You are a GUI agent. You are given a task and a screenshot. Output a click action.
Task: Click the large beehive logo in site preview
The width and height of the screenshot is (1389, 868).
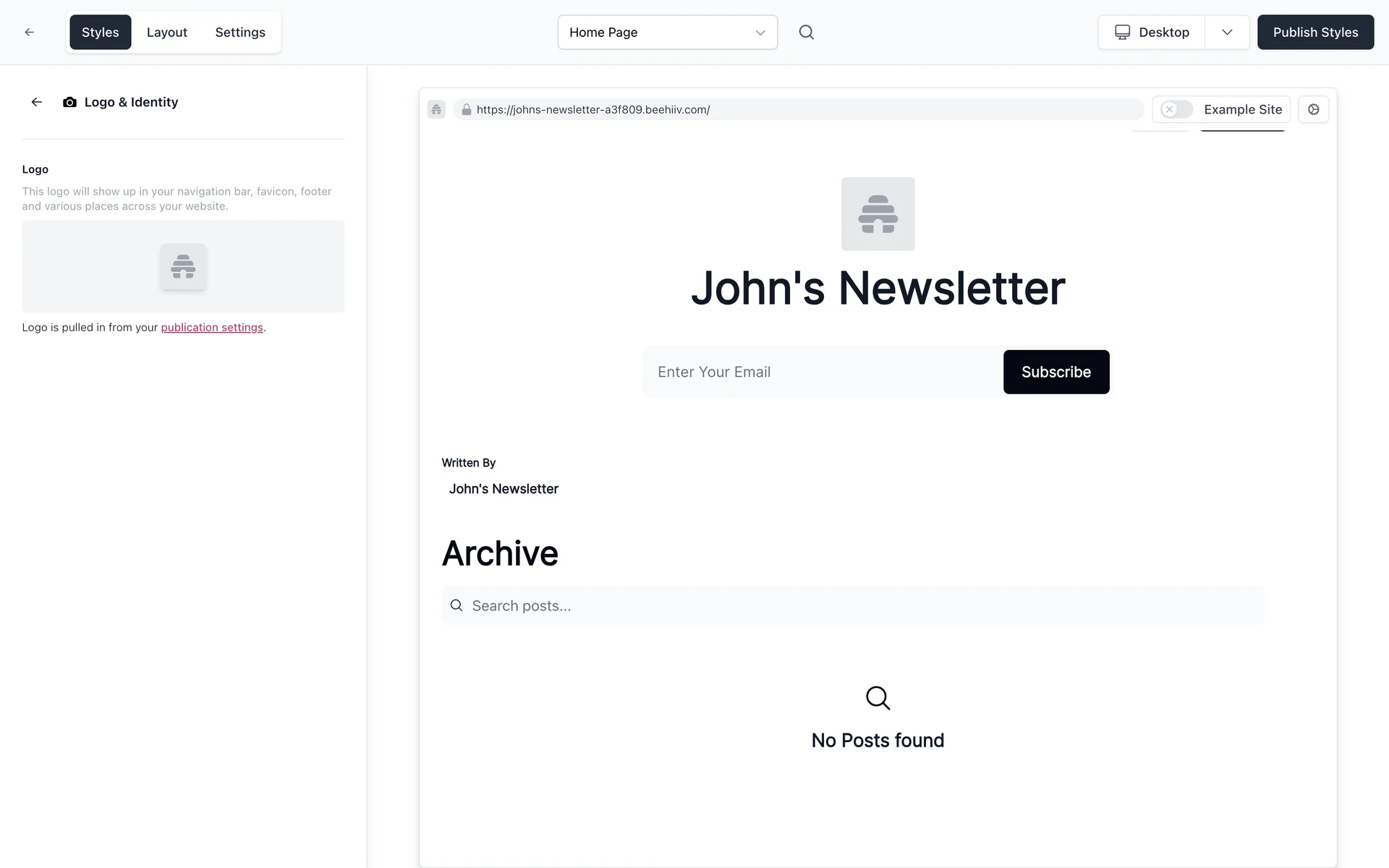pos(878,214)
